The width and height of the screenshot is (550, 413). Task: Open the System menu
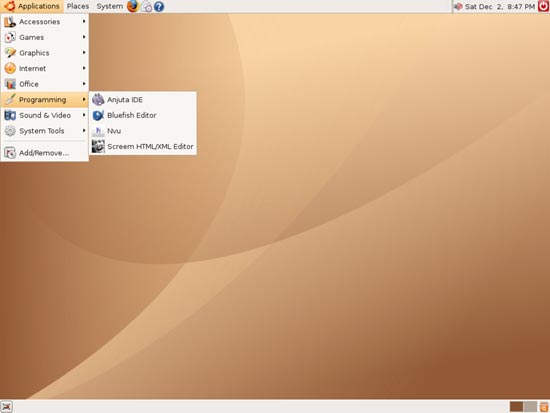pyautogui.click(x=109, y=6)
